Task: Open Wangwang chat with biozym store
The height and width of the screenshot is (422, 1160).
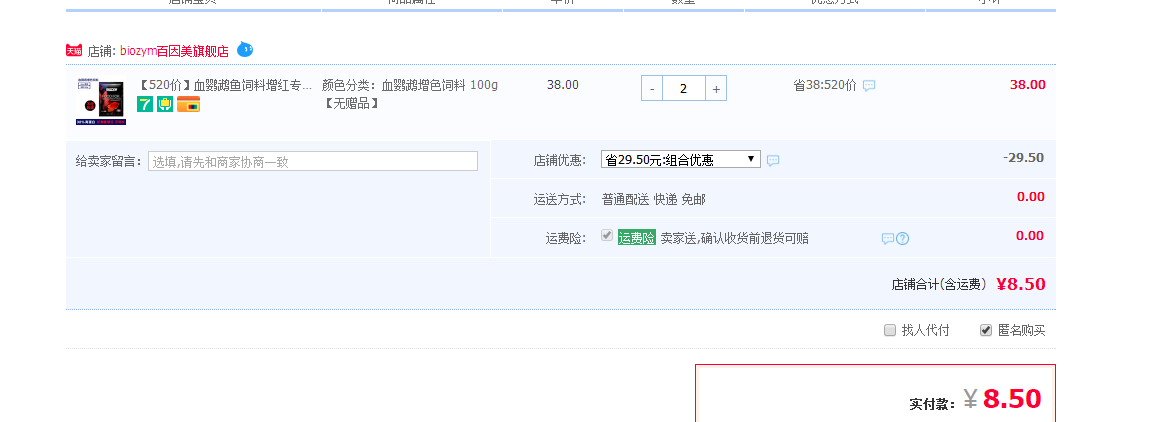Action: click(x=245, y=49)
